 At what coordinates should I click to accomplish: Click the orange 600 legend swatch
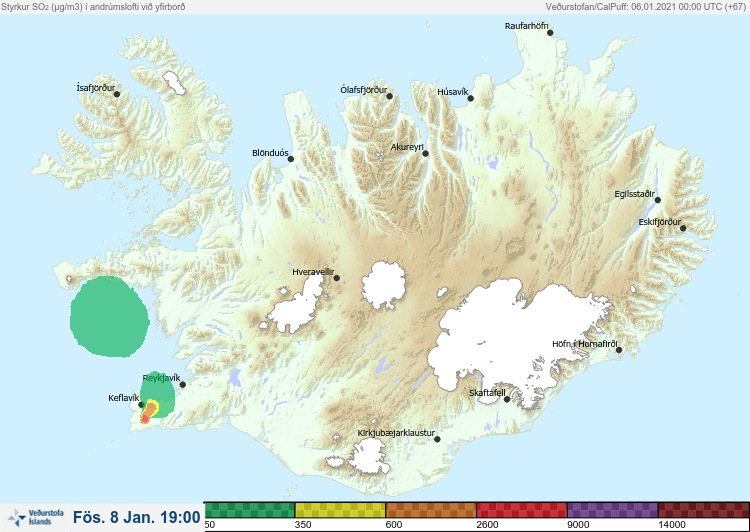click(430, 510)
